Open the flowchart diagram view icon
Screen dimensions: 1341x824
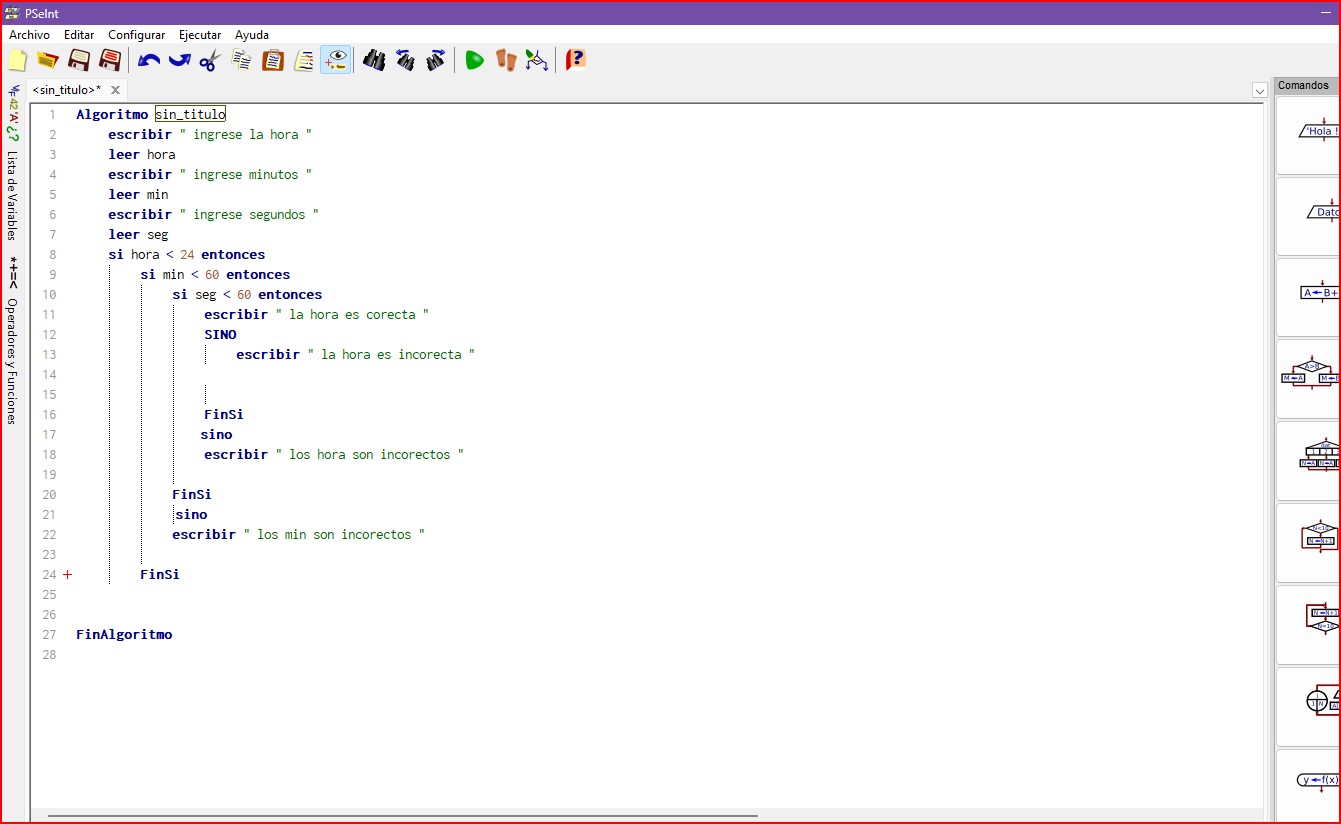(537, 60)
